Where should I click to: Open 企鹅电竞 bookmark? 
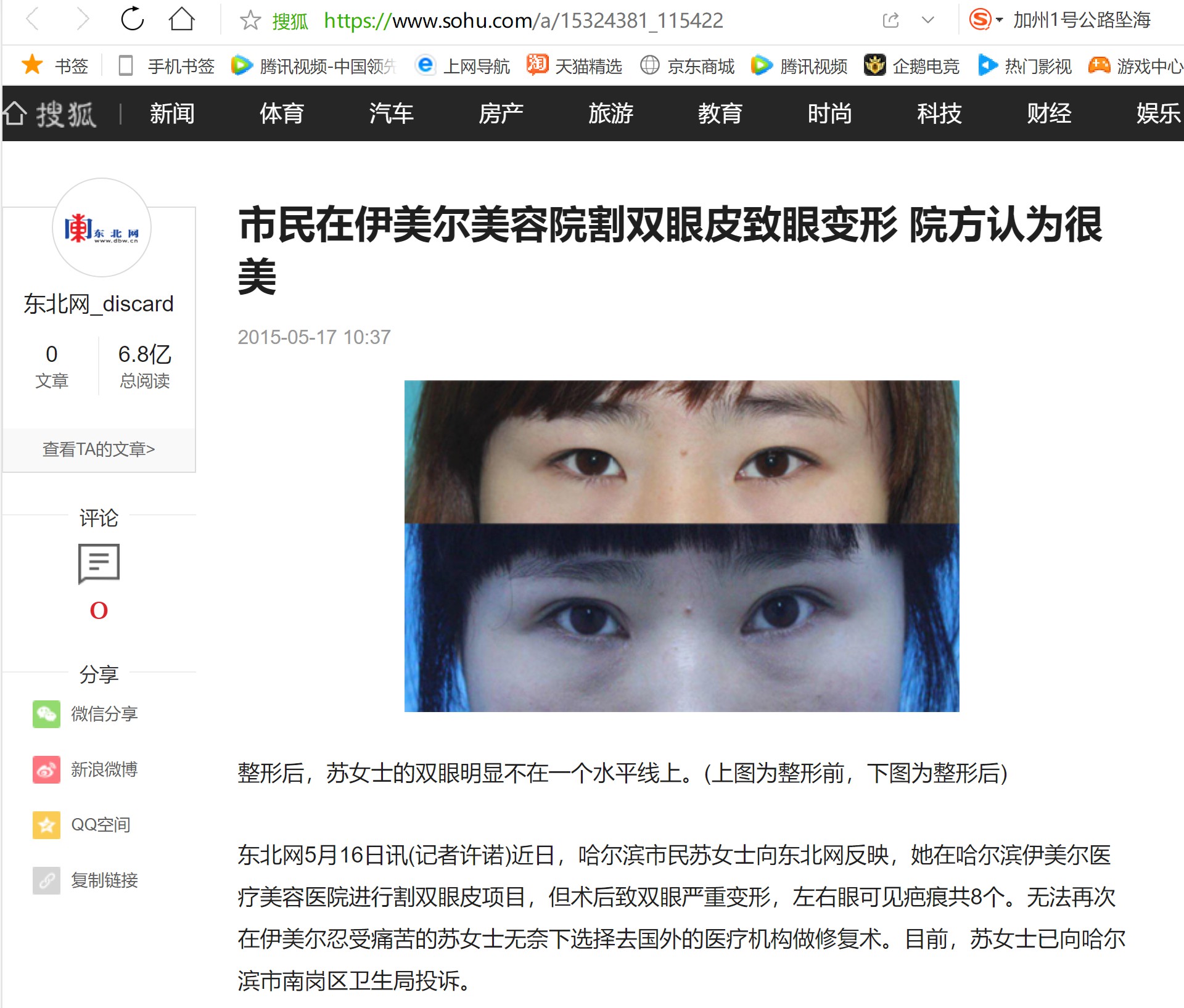(911, 65)
